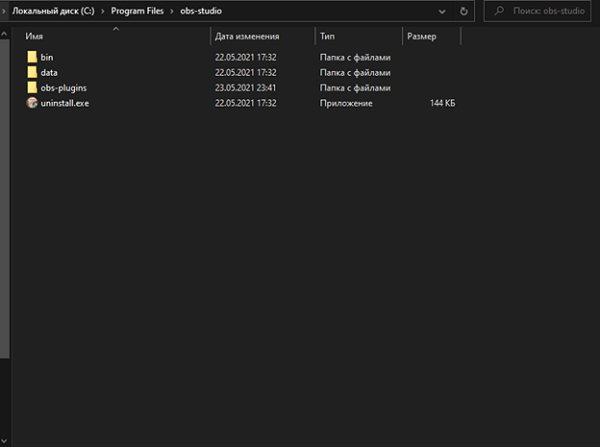The width and height of the screenshot is (600, 447).
Task: Click the date in the data row
Action: point(245,72)
